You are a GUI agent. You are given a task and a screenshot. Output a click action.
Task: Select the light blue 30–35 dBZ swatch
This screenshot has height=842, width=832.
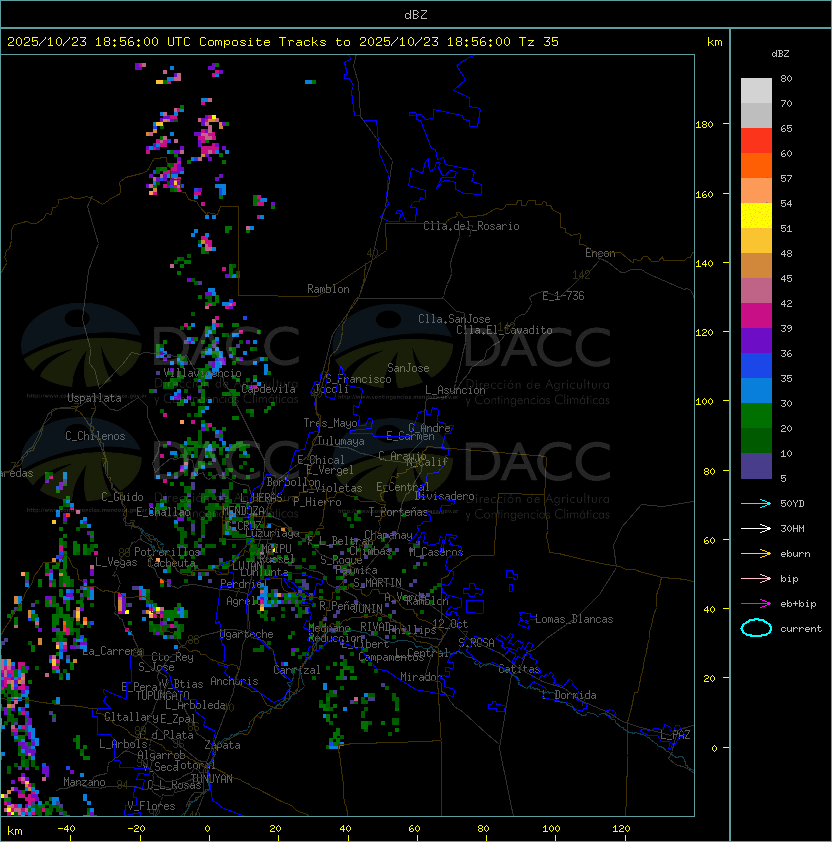tap(756, 391)
